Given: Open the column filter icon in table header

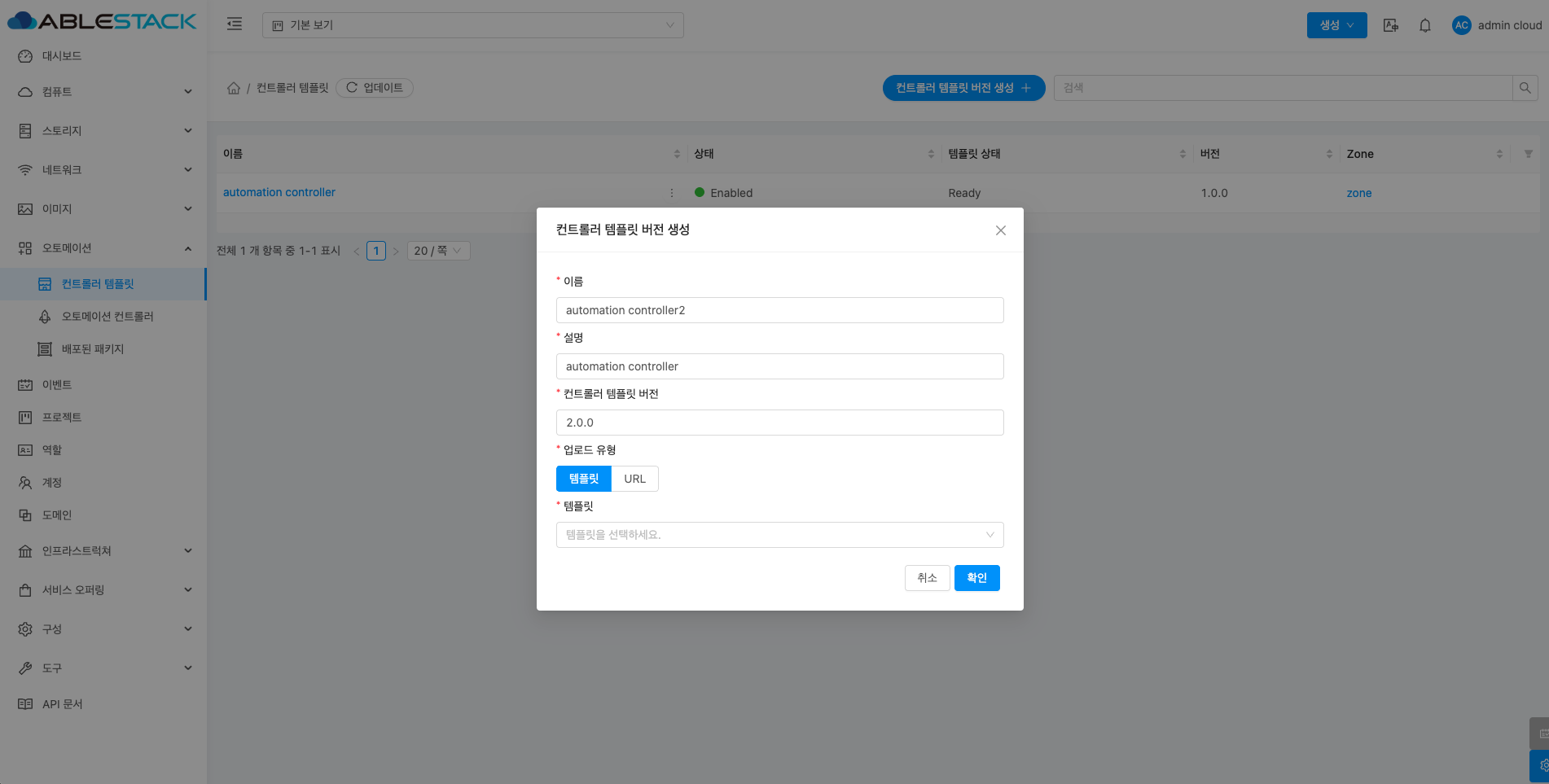Looking at the screenshot, I should pos(1529,154).
